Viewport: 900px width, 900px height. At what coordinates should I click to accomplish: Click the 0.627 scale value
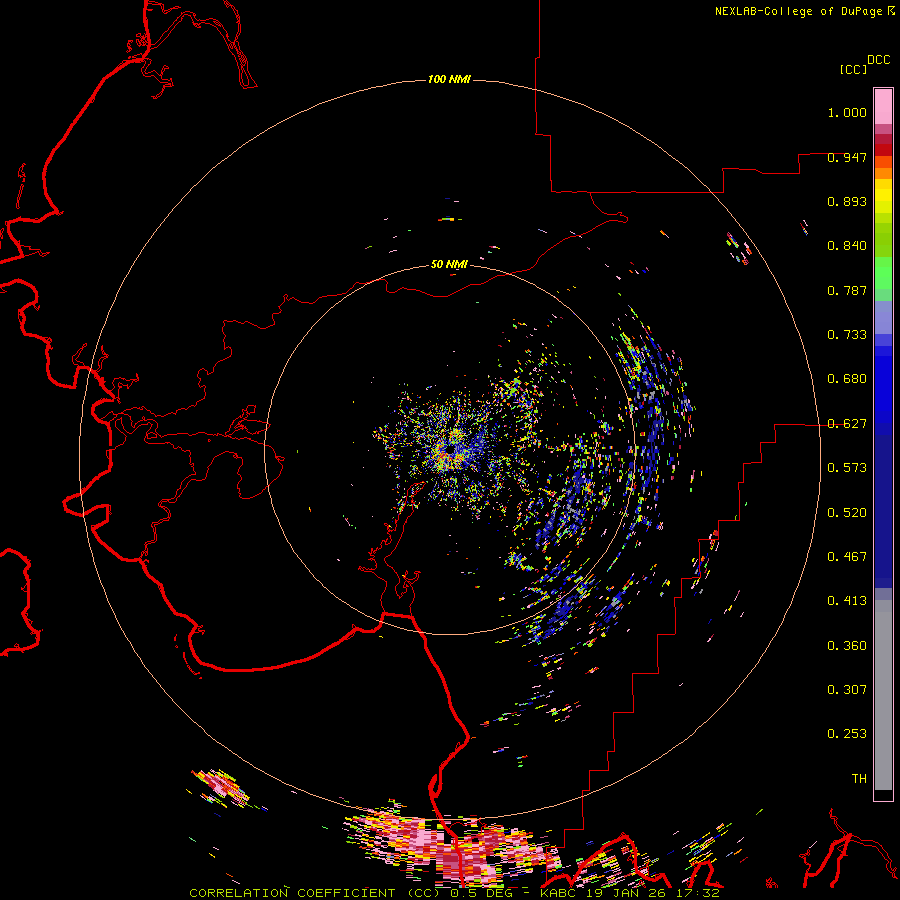(x=847, y=424)
